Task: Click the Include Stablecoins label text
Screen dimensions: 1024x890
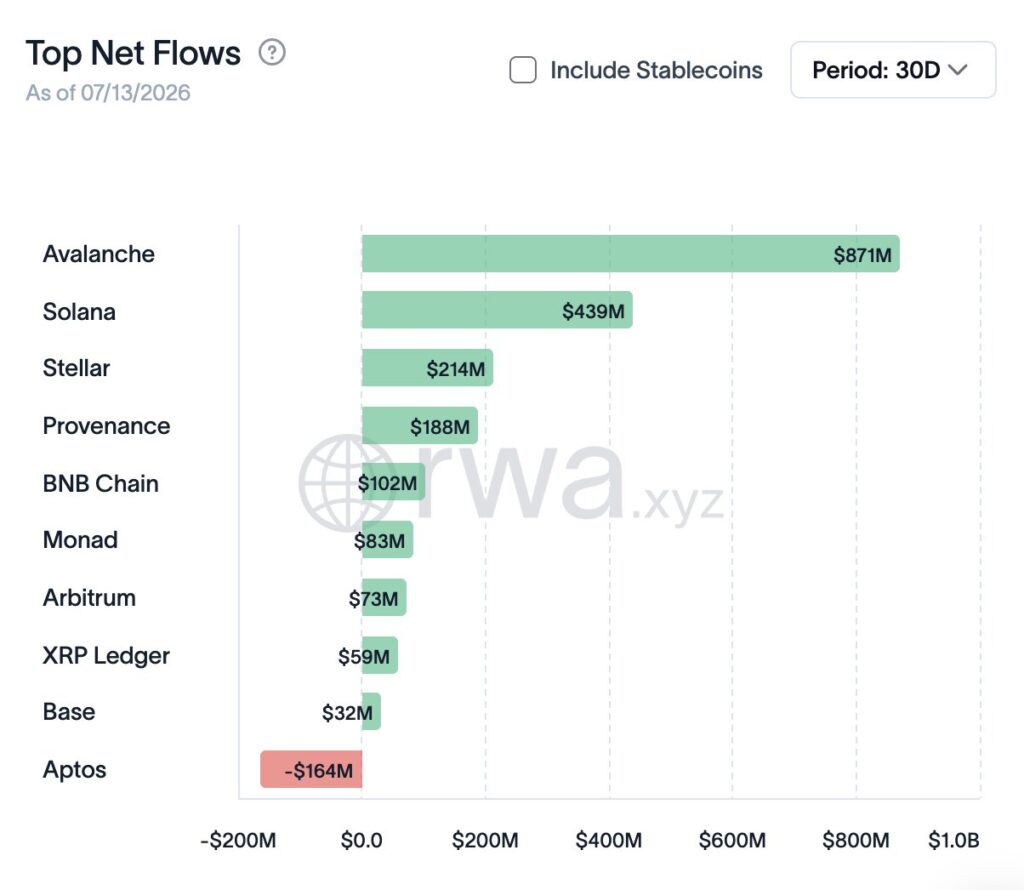Action: 656,70
